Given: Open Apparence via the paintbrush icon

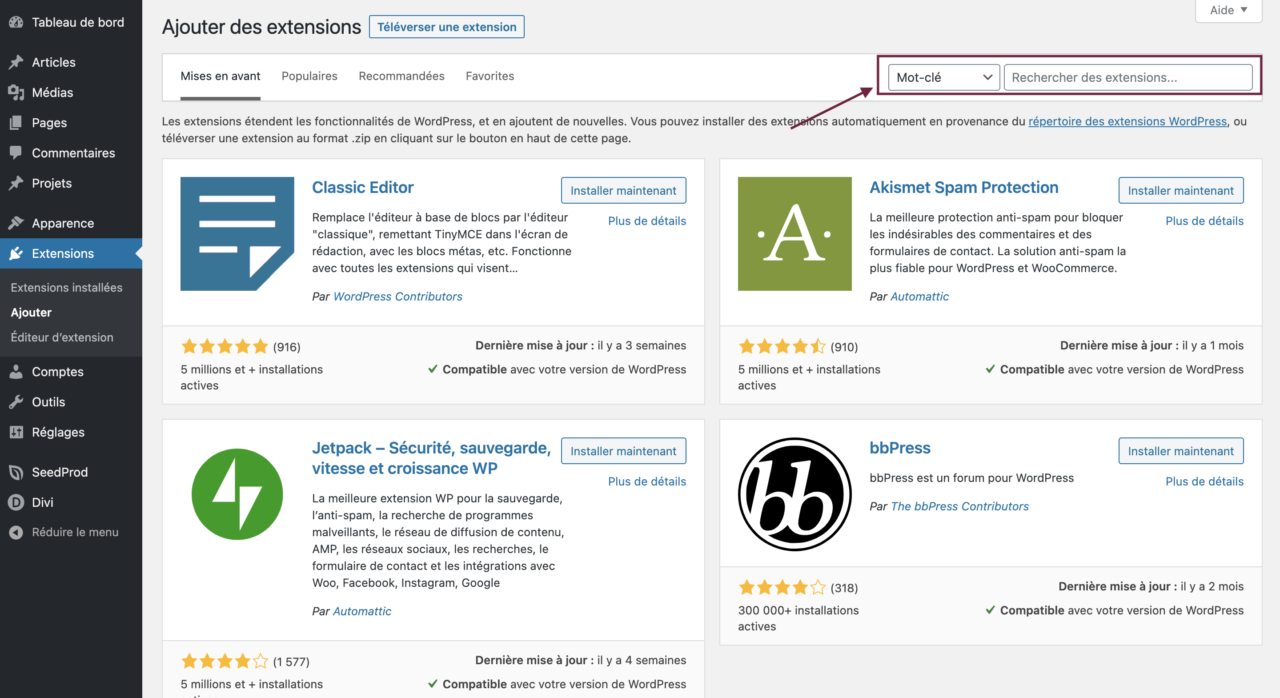Looking at the screenshot, I should click(x=16, y=222).
